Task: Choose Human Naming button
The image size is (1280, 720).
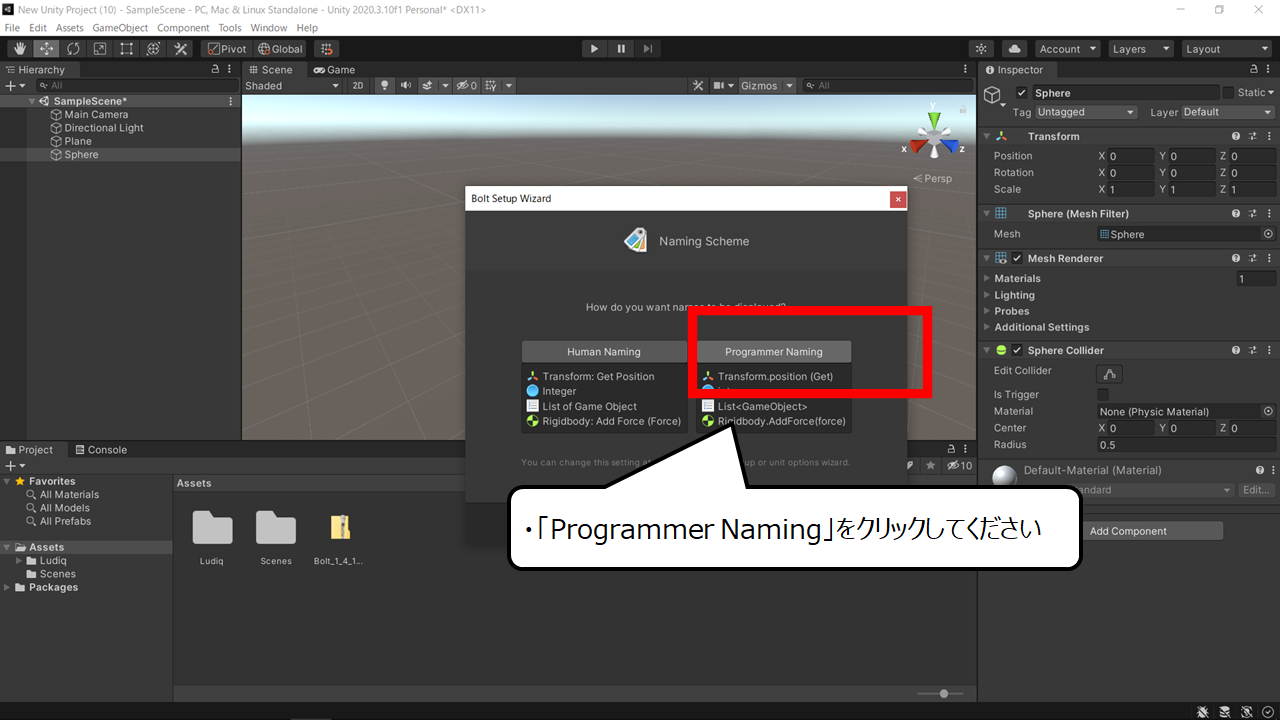Action: pos(604,352)
